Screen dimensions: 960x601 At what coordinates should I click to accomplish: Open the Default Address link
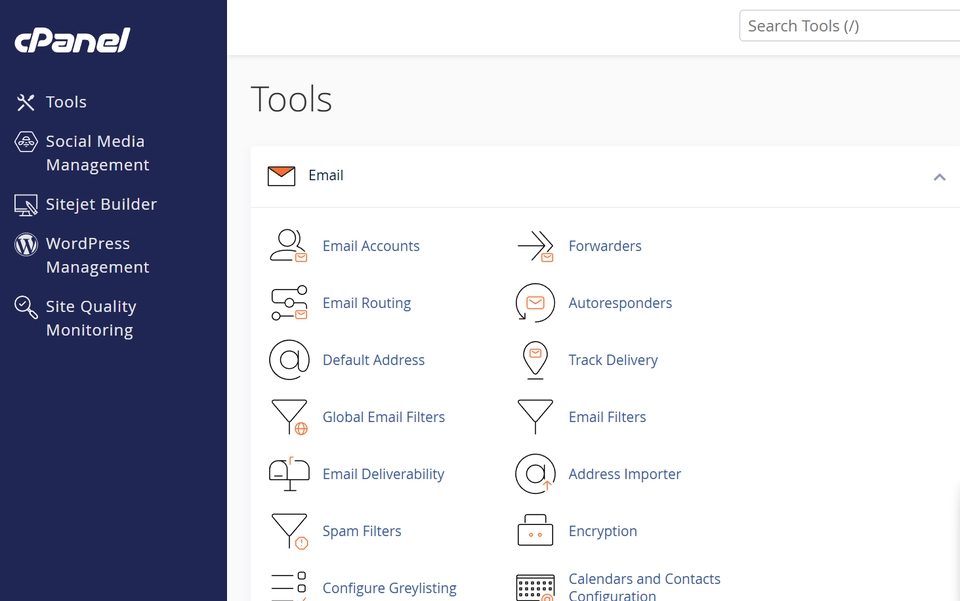click(373, 360)
